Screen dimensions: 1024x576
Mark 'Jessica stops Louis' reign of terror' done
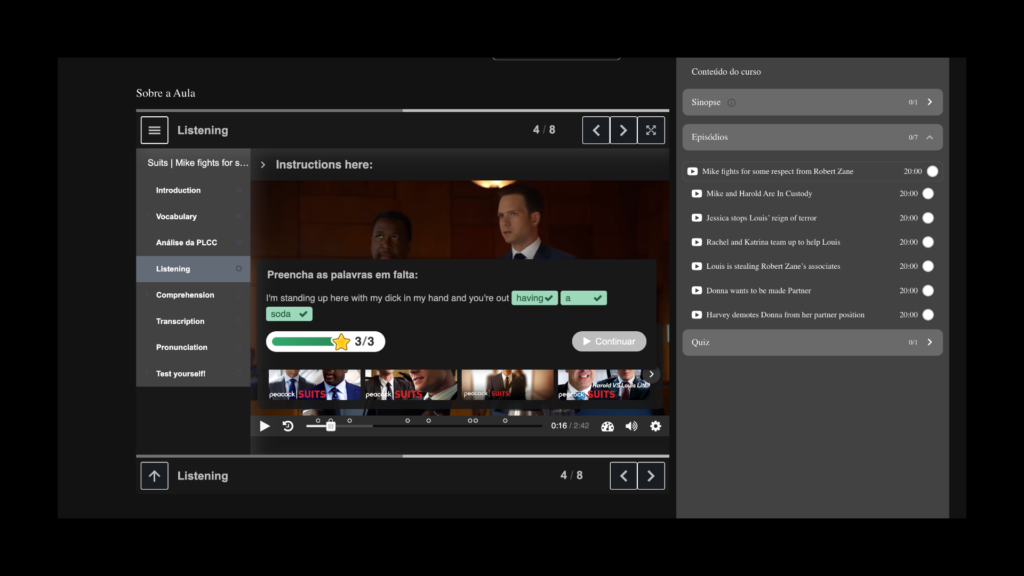(x=928, y=218)
